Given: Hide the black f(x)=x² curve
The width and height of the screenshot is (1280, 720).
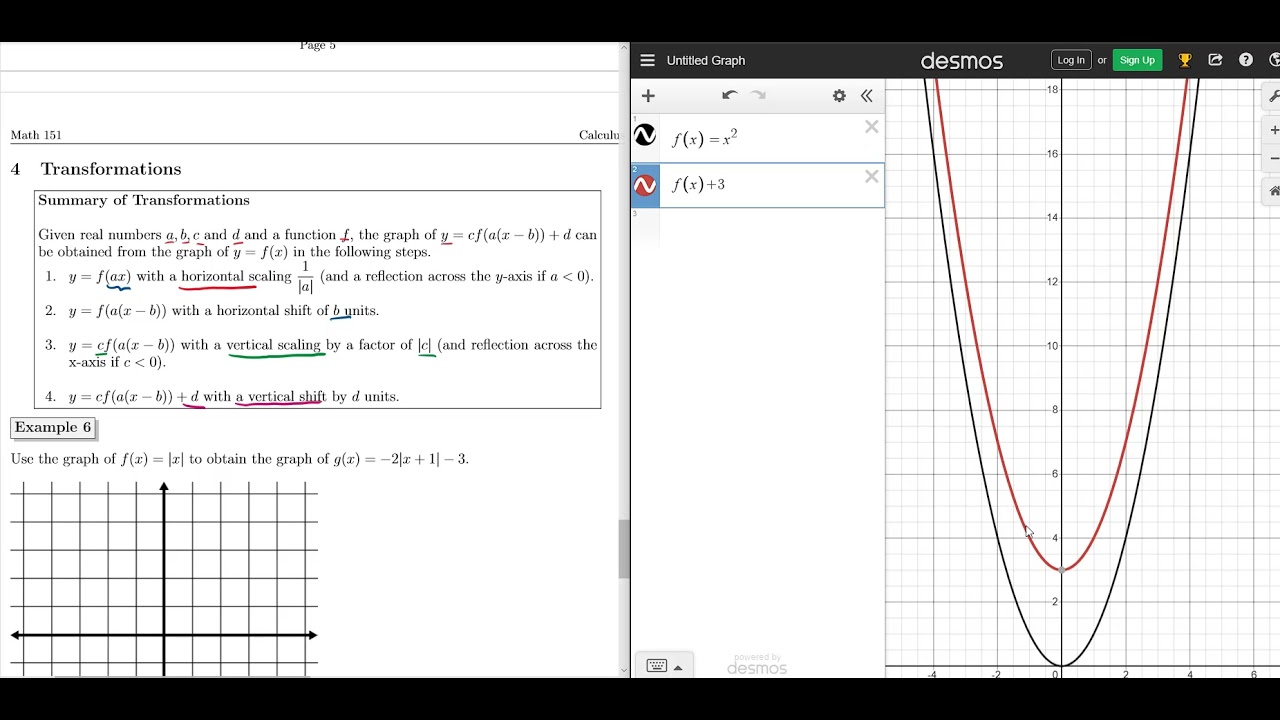Looking at the screenshot, I should click(x=645, y=135).
